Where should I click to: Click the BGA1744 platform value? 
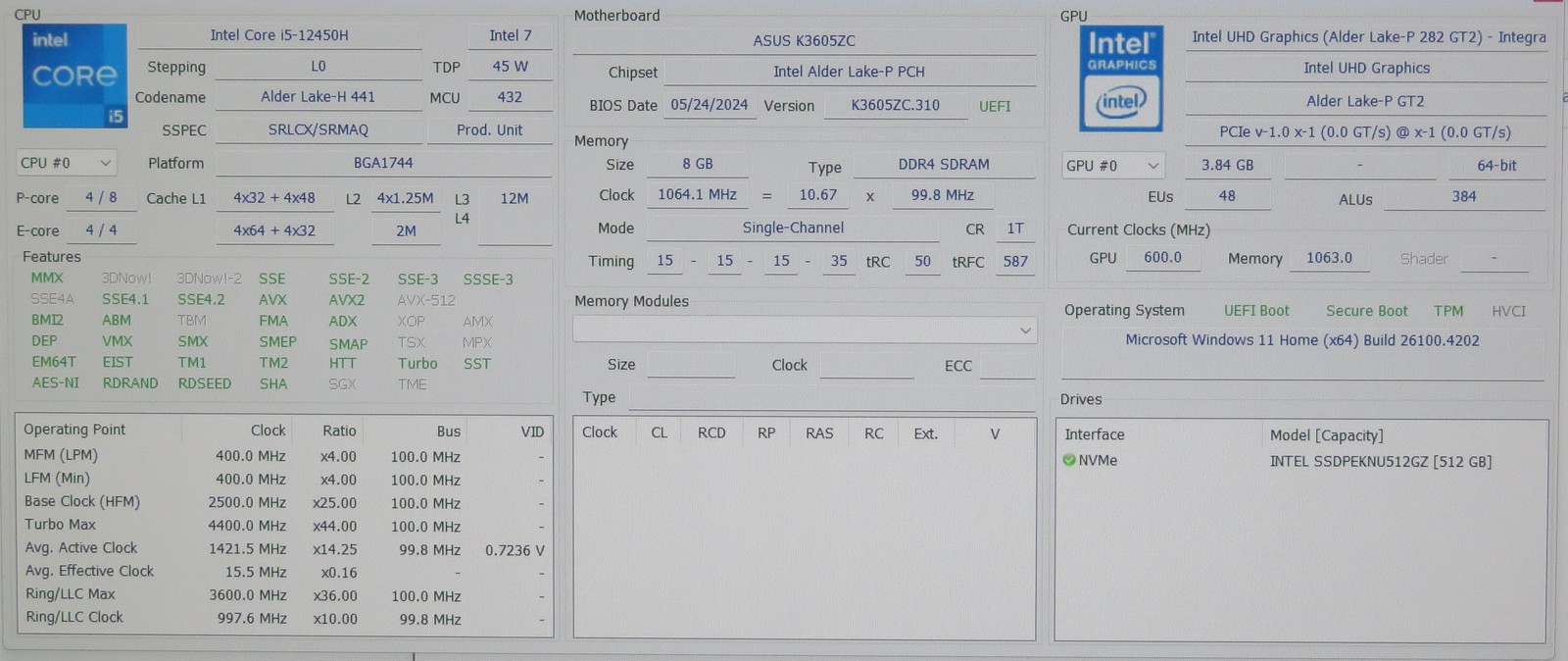tap(383, 163)
